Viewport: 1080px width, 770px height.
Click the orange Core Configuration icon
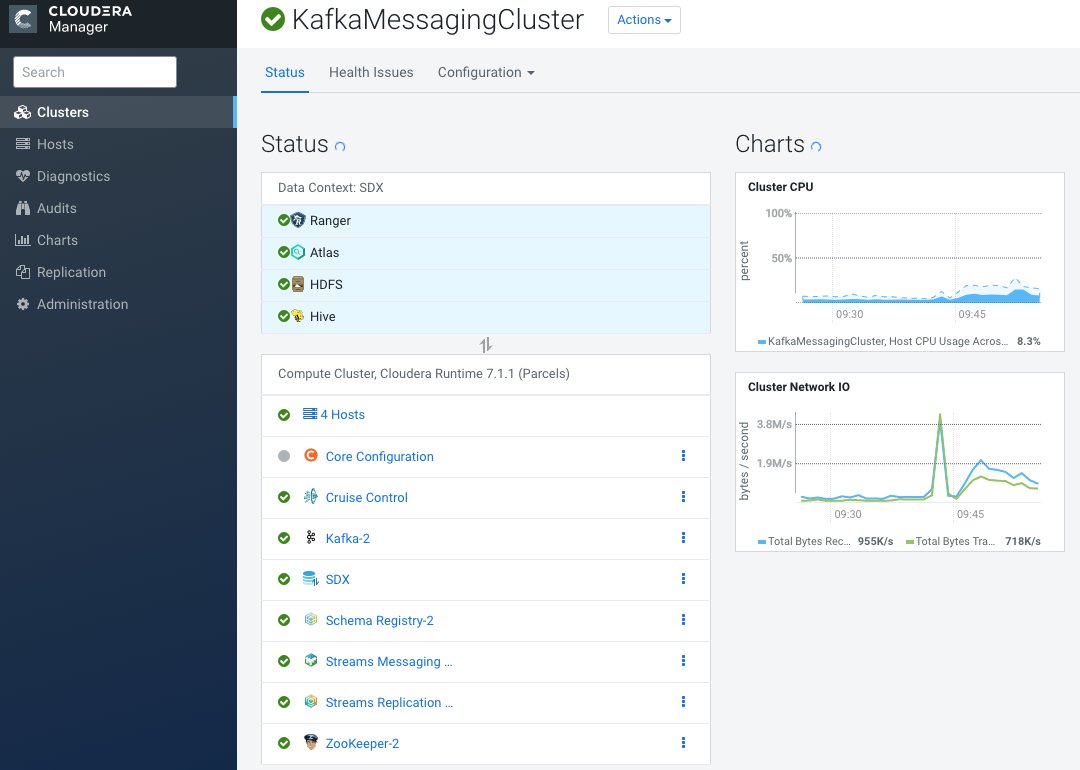[x=311, y=455]
